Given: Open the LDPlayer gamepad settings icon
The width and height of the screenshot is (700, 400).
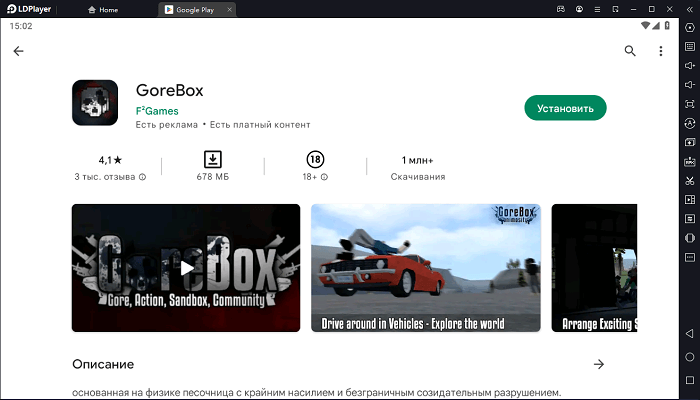Looking at the screenshot, I should pyautogui.click(x=561, y=9).
